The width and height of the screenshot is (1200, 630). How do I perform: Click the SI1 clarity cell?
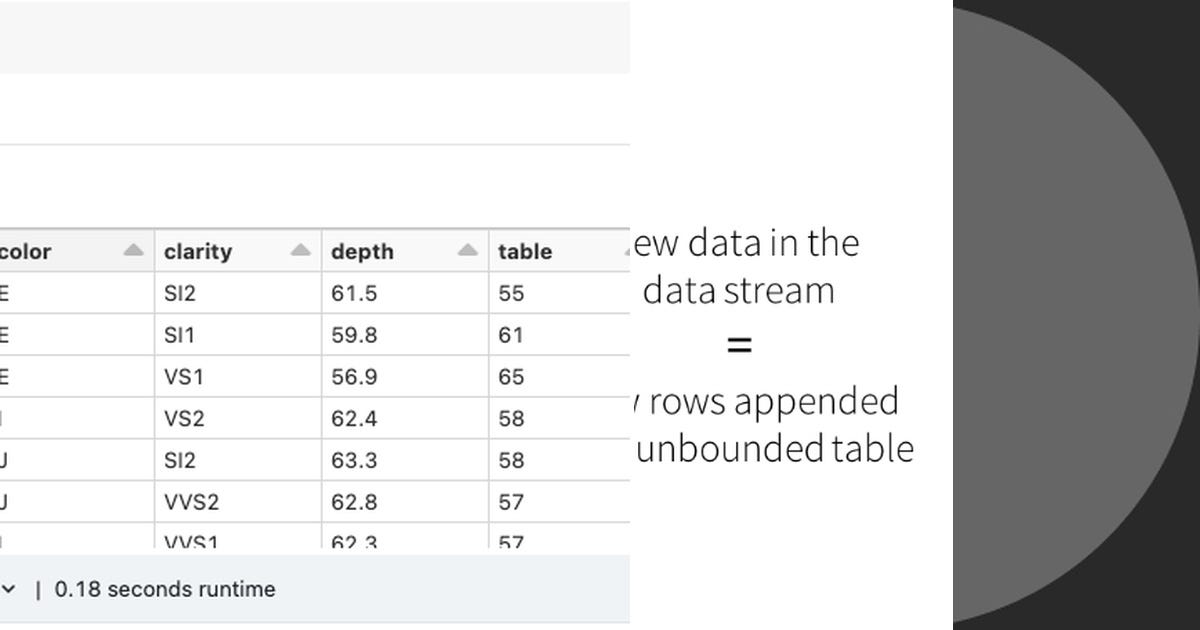pyautogui.click(x=179, y=335)
